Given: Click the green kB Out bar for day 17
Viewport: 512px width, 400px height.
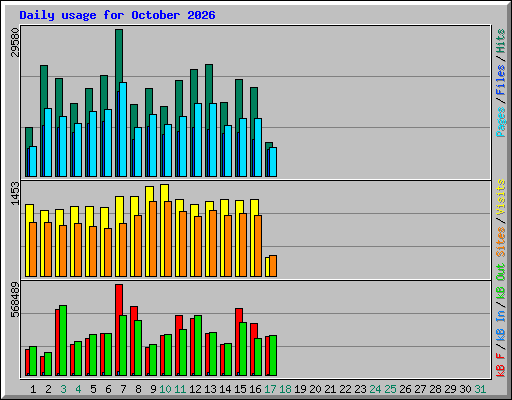Looking at the screenshot, I should pos(273,356).
